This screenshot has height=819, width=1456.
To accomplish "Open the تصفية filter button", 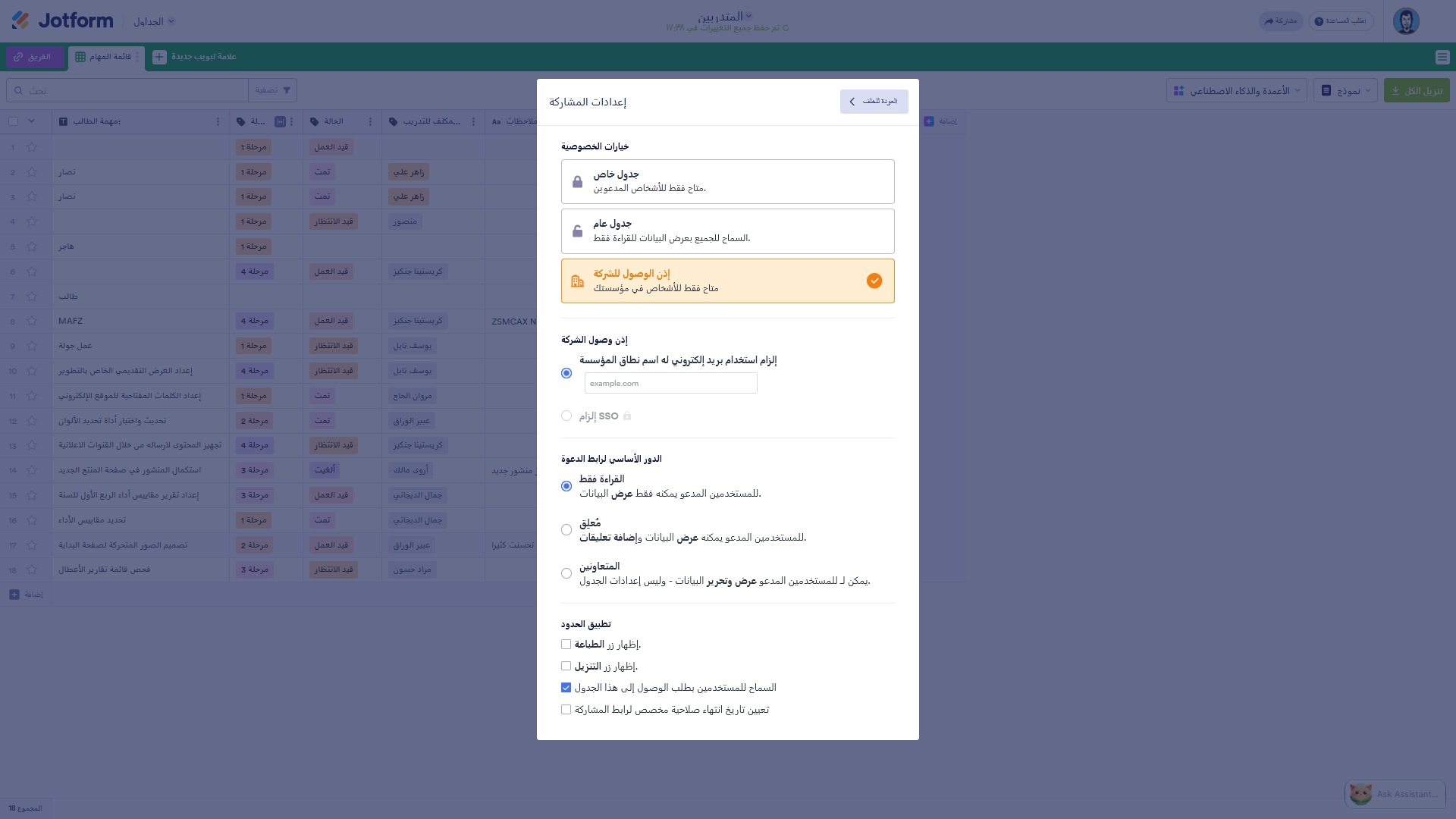I will (x=272, y=90).
